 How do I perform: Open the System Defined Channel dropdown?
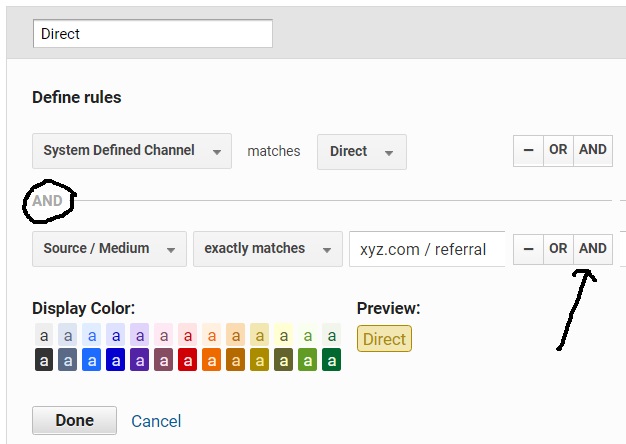point(132,151)
